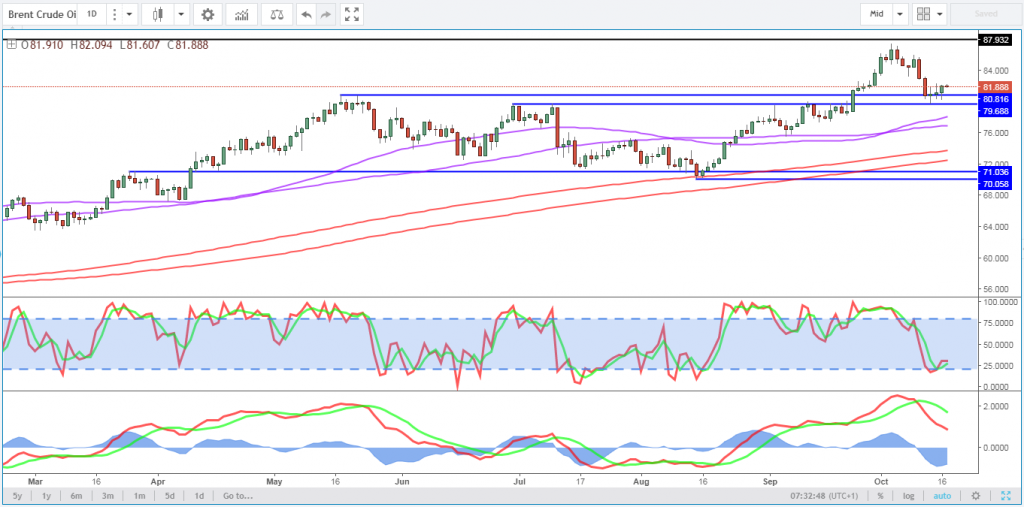Toggle the log scale
This screenshot has width=1024, height=507.
(x=908, y=496)
